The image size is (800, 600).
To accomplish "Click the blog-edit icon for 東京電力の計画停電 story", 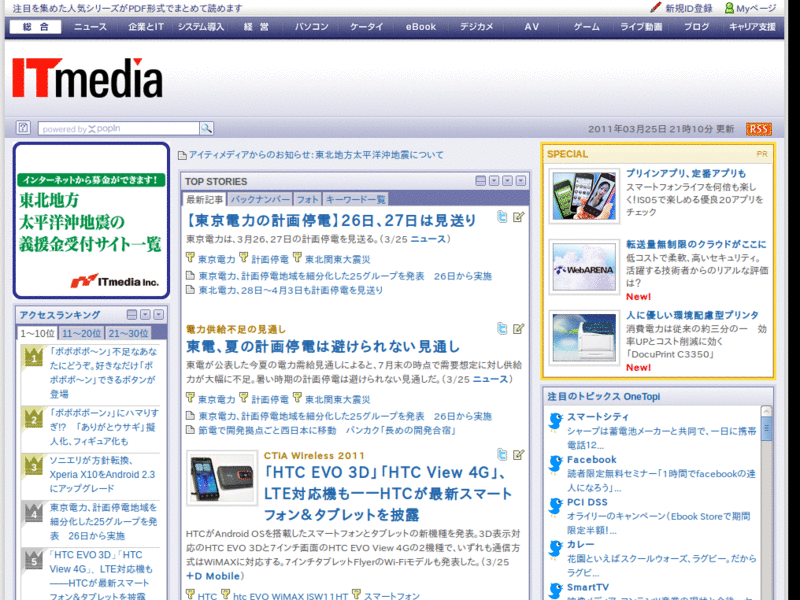I will (x=518, y=217).
